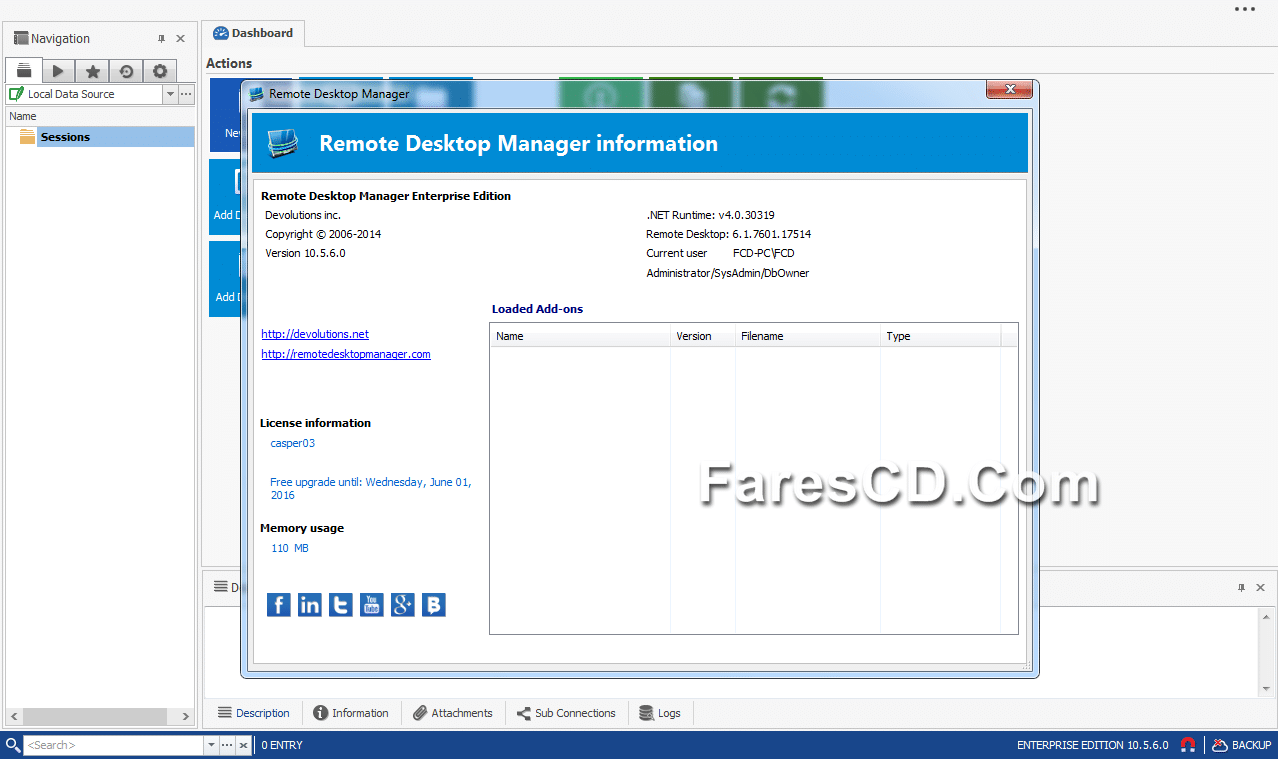Switch to the Logs tab
The width and height of the screenshot is (1278, 759).
click(x=660, y=713)
